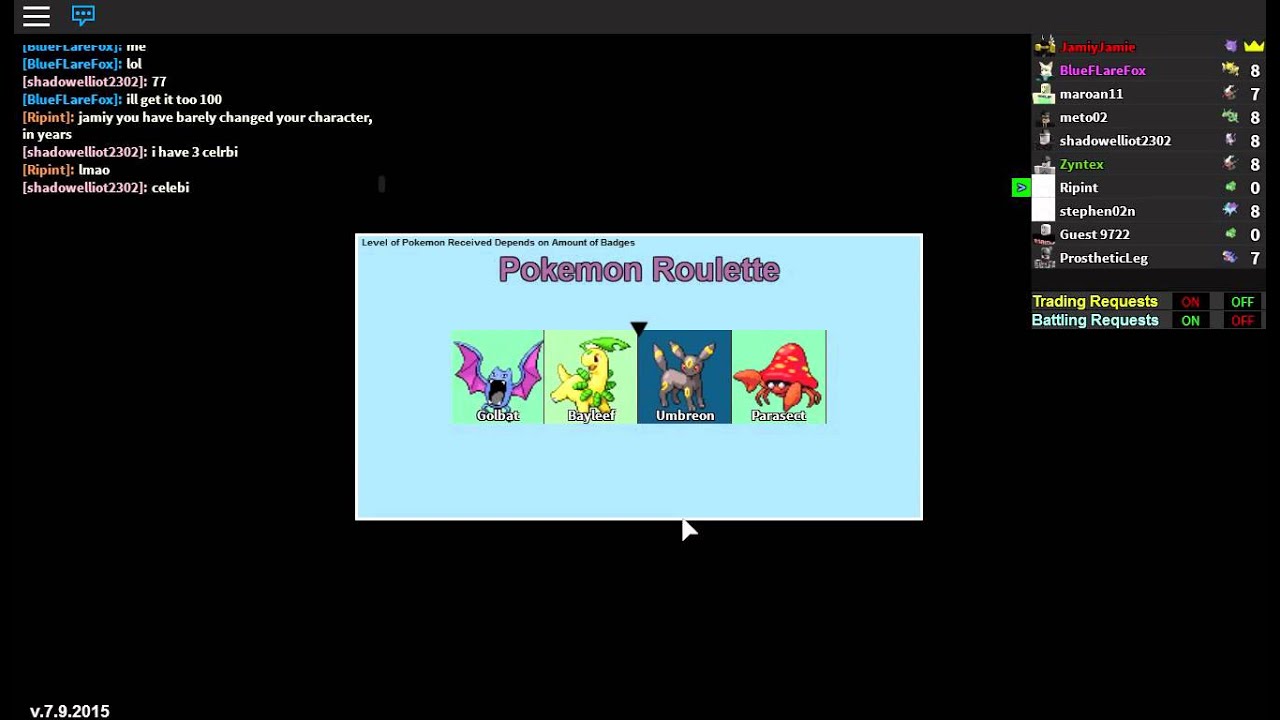Click chat message 'ill get it too 100'
The image size is (1280, 720).
(x=174, y=99)
